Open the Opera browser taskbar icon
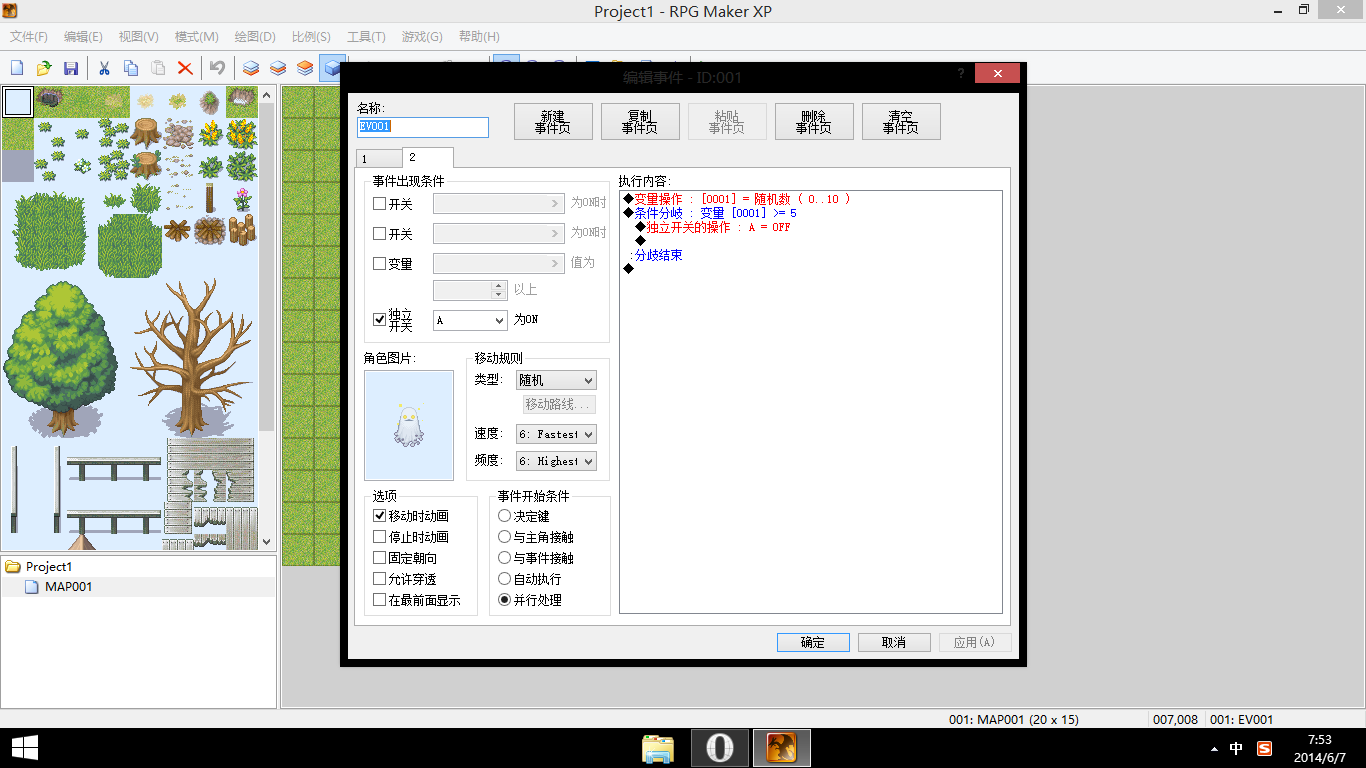The image size is (1366, 768). click(x=720, y=748)
